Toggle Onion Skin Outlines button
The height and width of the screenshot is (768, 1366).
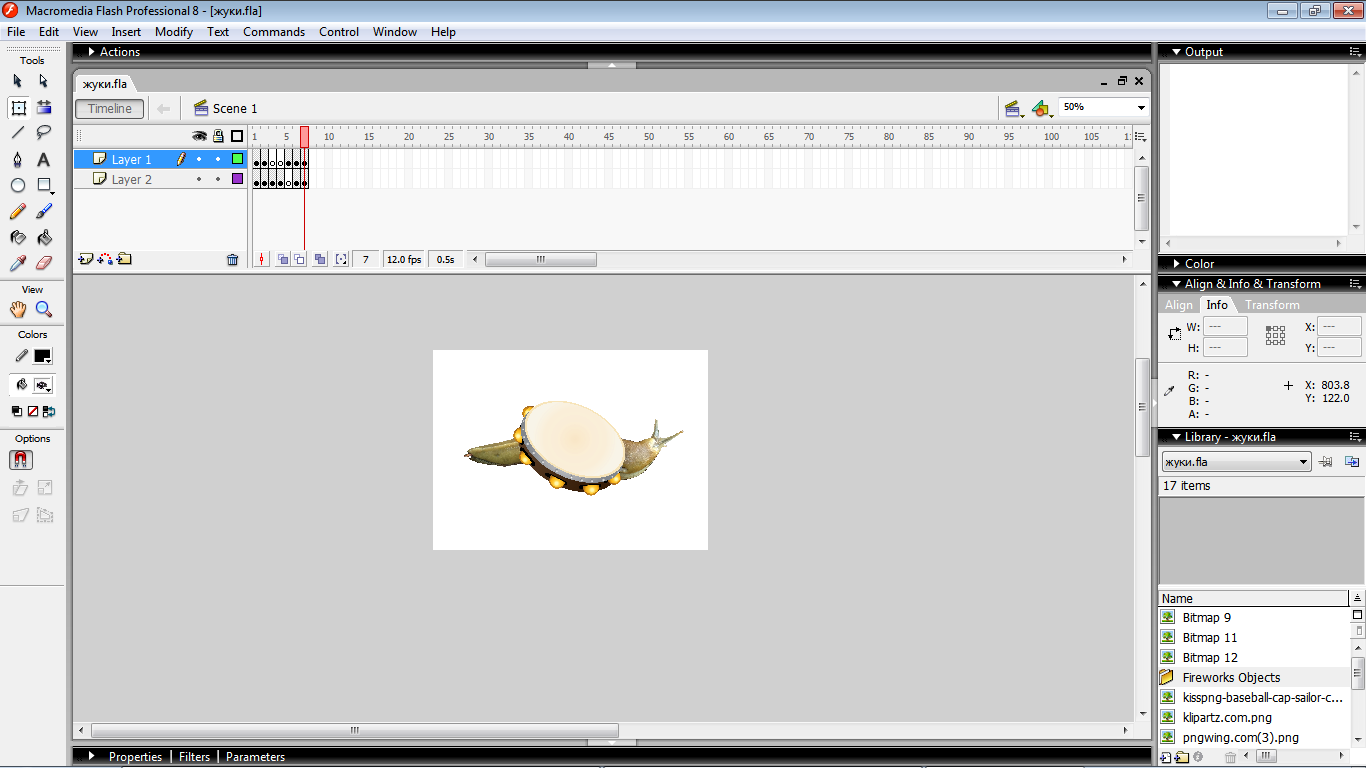click(299, 259)
